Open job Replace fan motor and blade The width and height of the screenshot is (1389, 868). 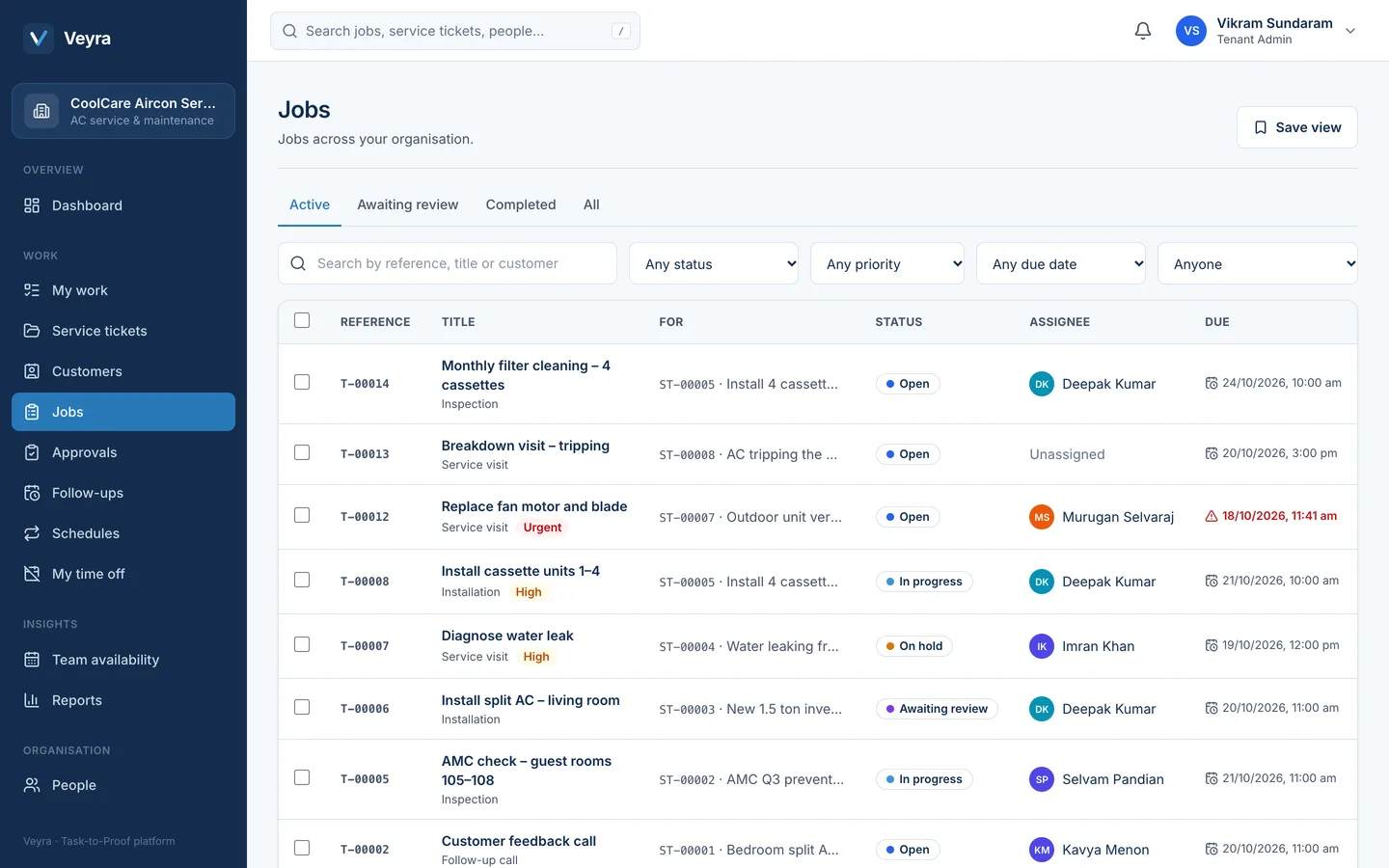[534, 506]
